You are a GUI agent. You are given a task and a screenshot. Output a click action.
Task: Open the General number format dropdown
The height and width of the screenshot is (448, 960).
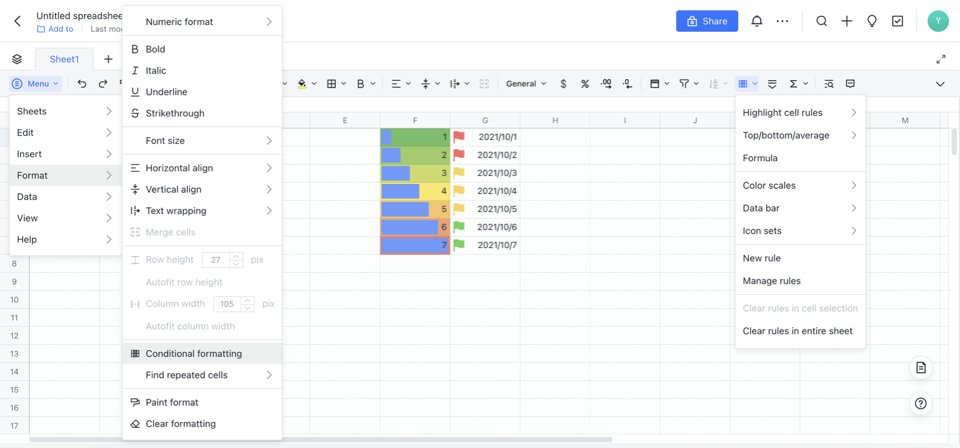[526, 84]
